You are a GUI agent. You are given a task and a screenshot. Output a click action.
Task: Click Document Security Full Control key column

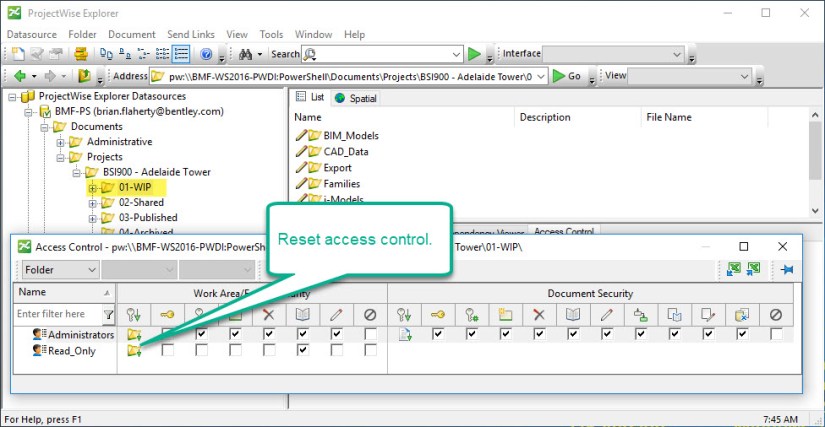click(x=437, y=314)
